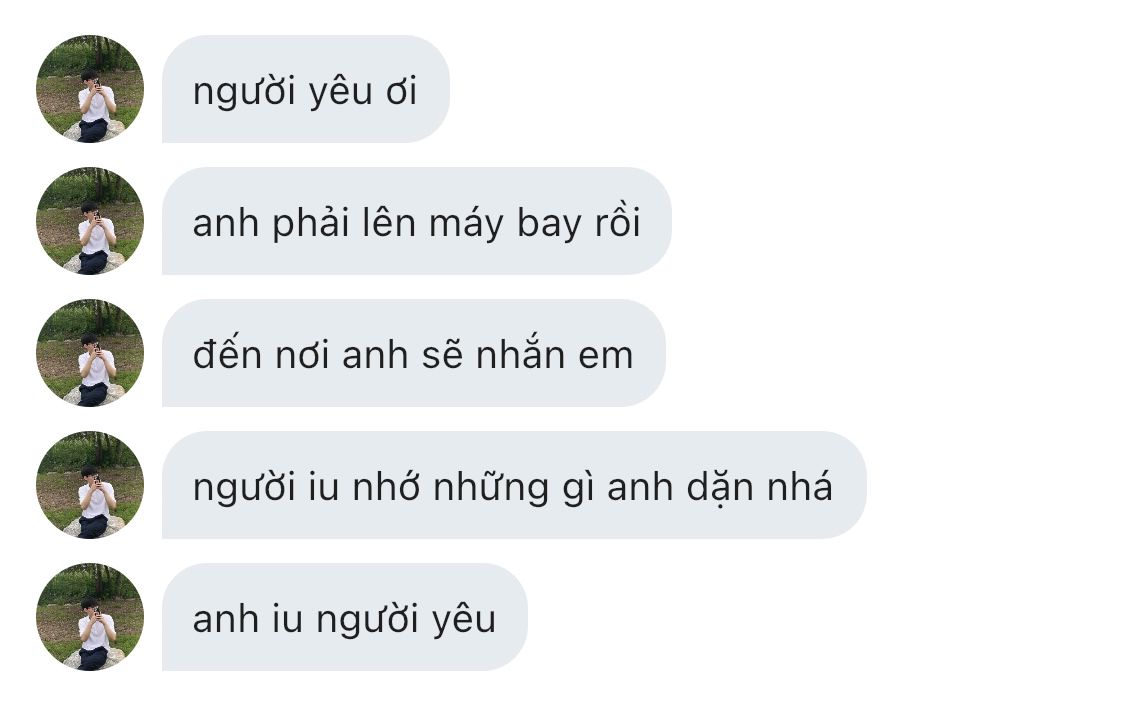Click the word "rồi" ending second message
Image resolution: width=1125 pixels, height=706 pixels.
tap(618, 222)
